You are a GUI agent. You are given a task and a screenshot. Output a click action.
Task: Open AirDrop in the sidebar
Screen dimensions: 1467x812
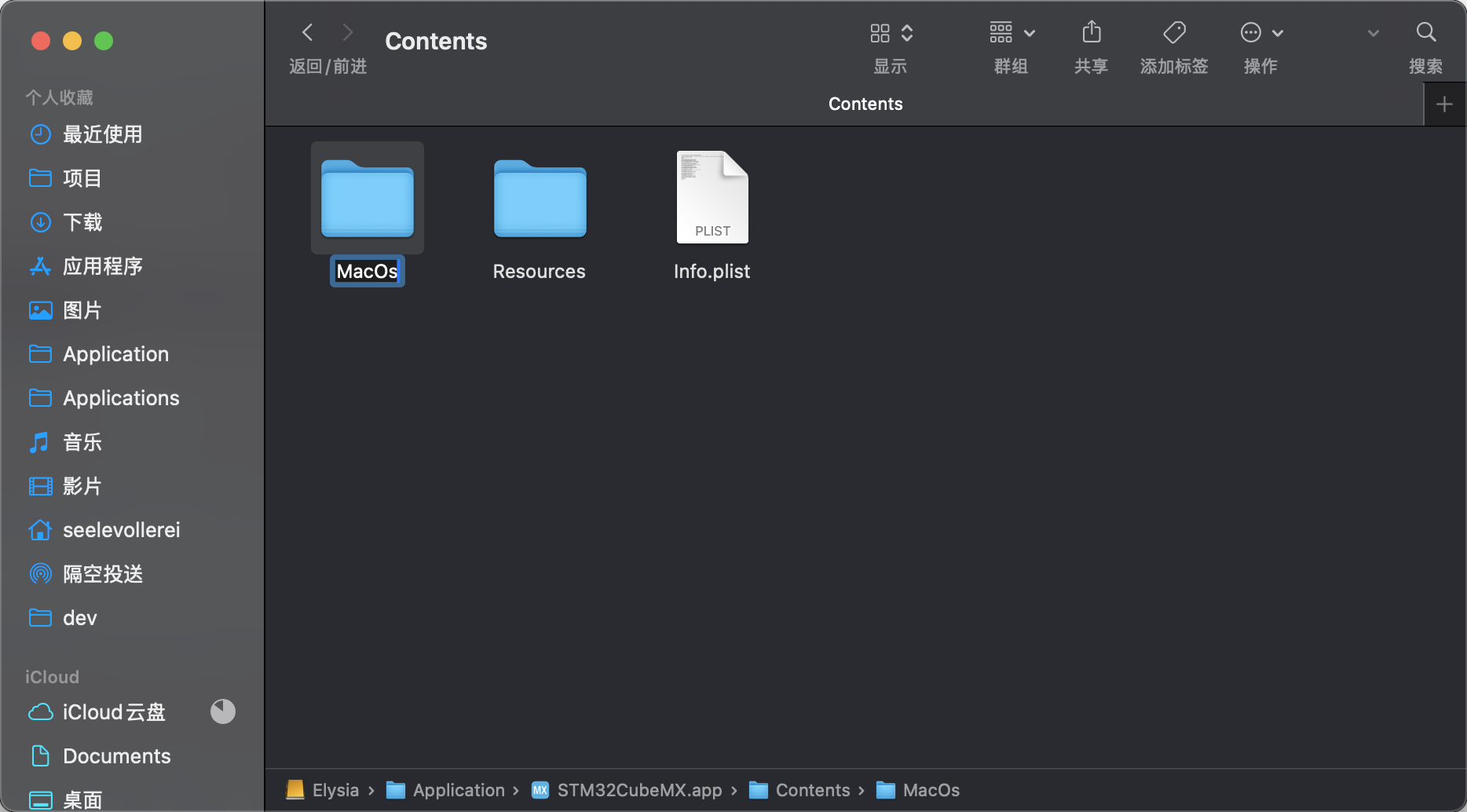coord(102,574)
